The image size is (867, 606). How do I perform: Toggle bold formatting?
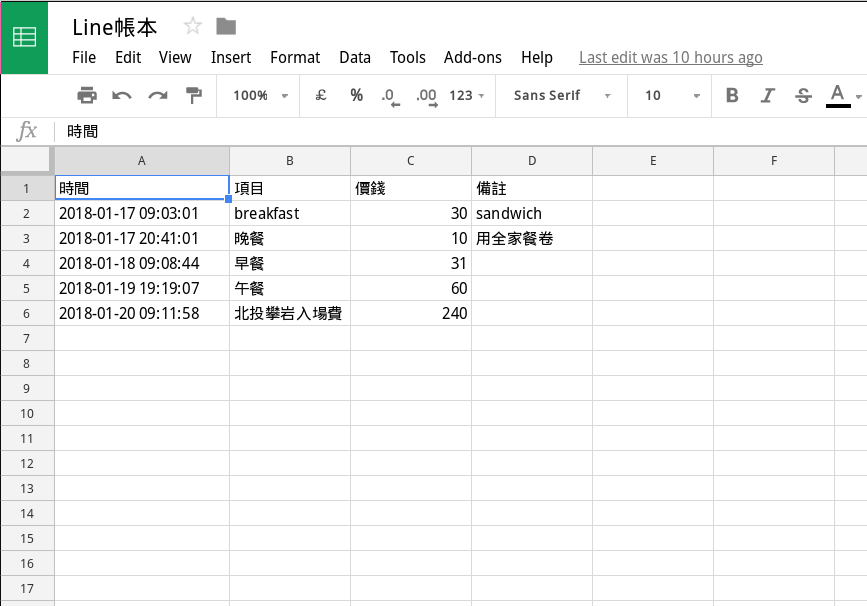(x=732, y=96)
